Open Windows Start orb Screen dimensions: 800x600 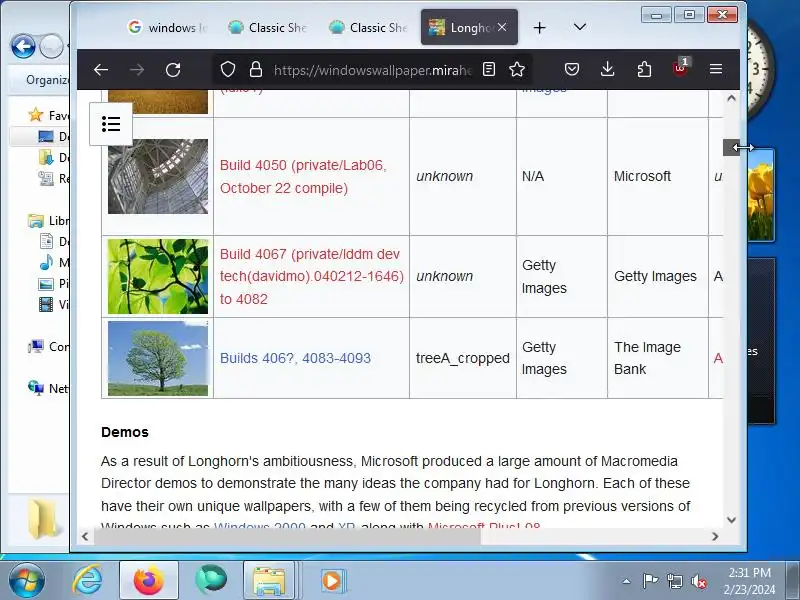[x=27, y=581]
